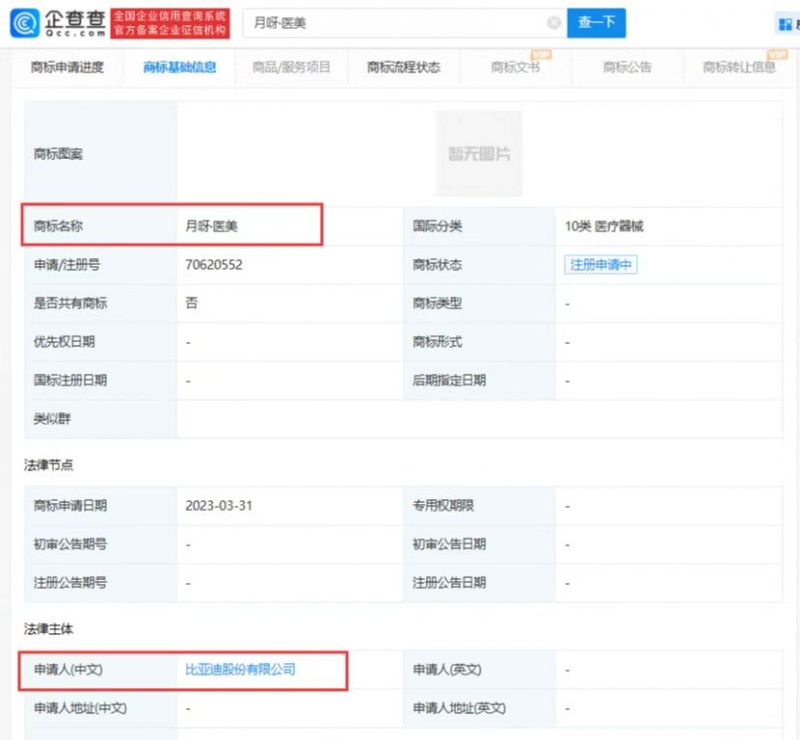800x740 pixels.
Task: Click the 国际分类 label
Action: click(437, 226)
